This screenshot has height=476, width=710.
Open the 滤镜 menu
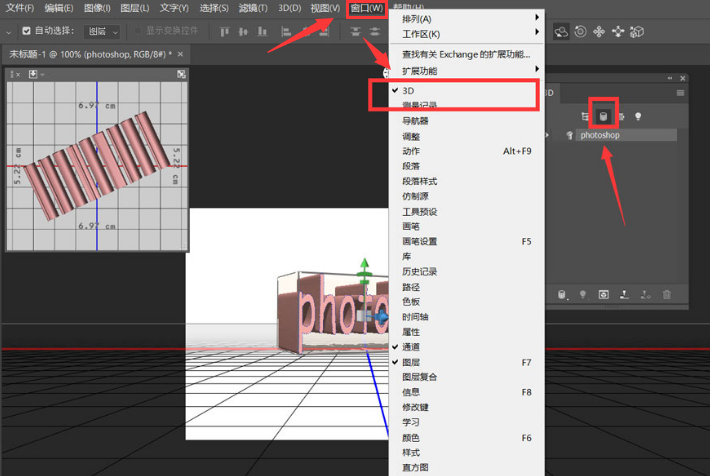click(x=253, y=8)
